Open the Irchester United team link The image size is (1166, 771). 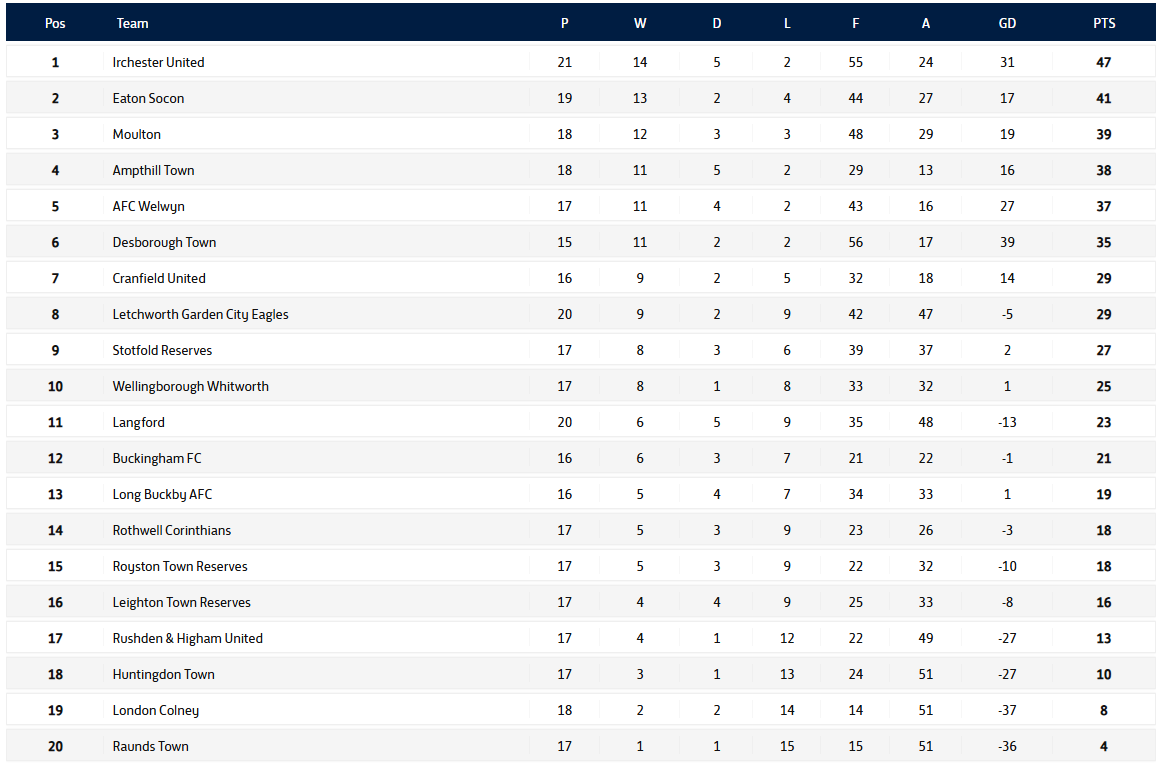[x=158, y=62]
